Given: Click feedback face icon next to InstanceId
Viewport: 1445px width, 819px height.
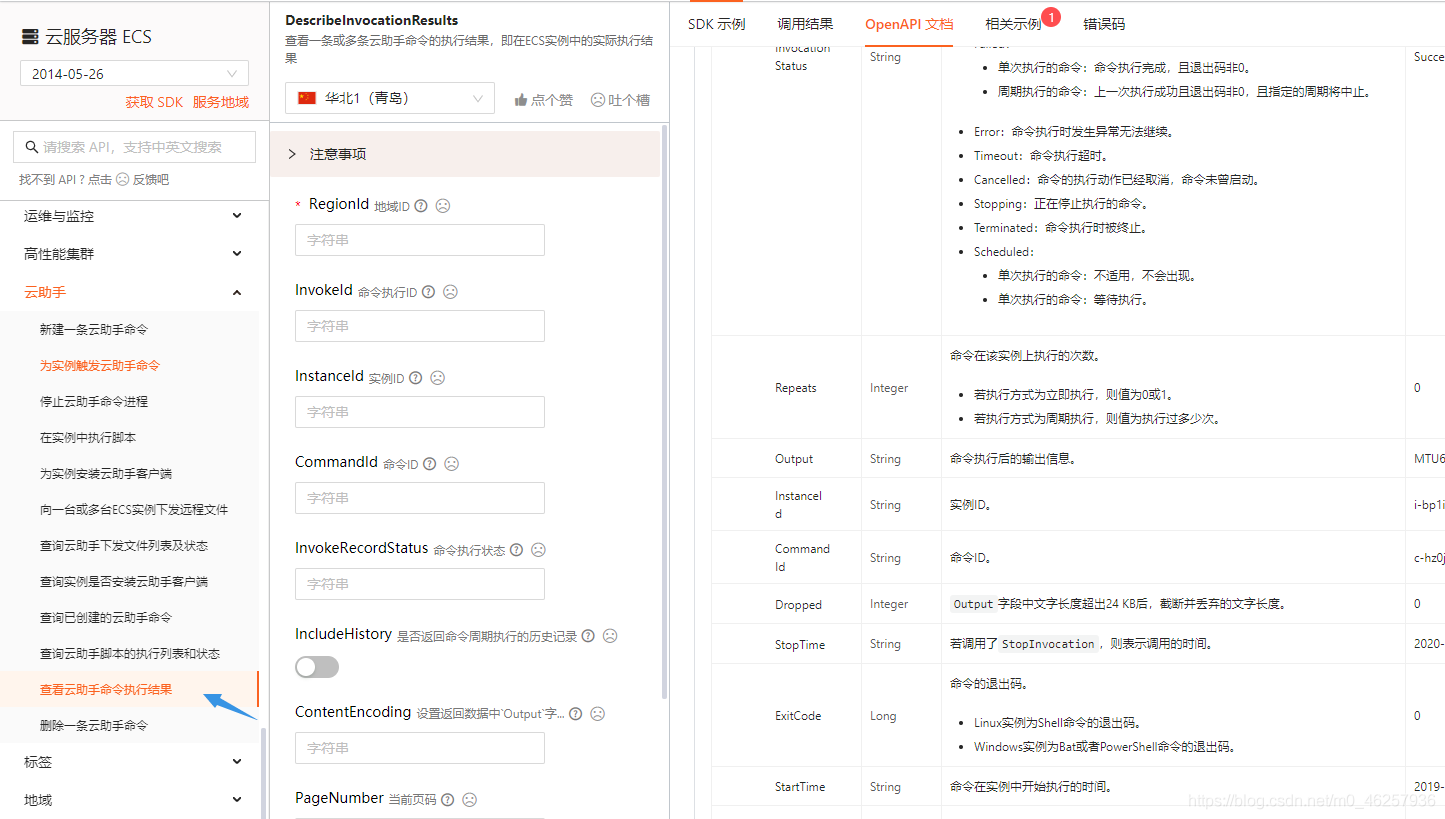Looking at the screenshot, I should click(437, 378).
